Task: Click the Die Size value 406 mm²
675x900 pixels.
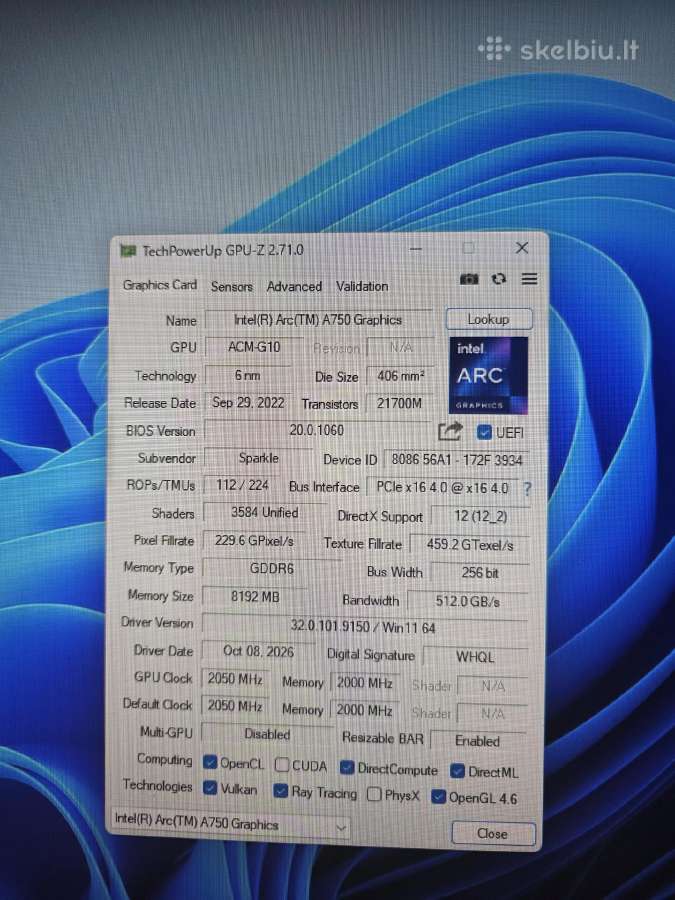Action: pos(400,376)
